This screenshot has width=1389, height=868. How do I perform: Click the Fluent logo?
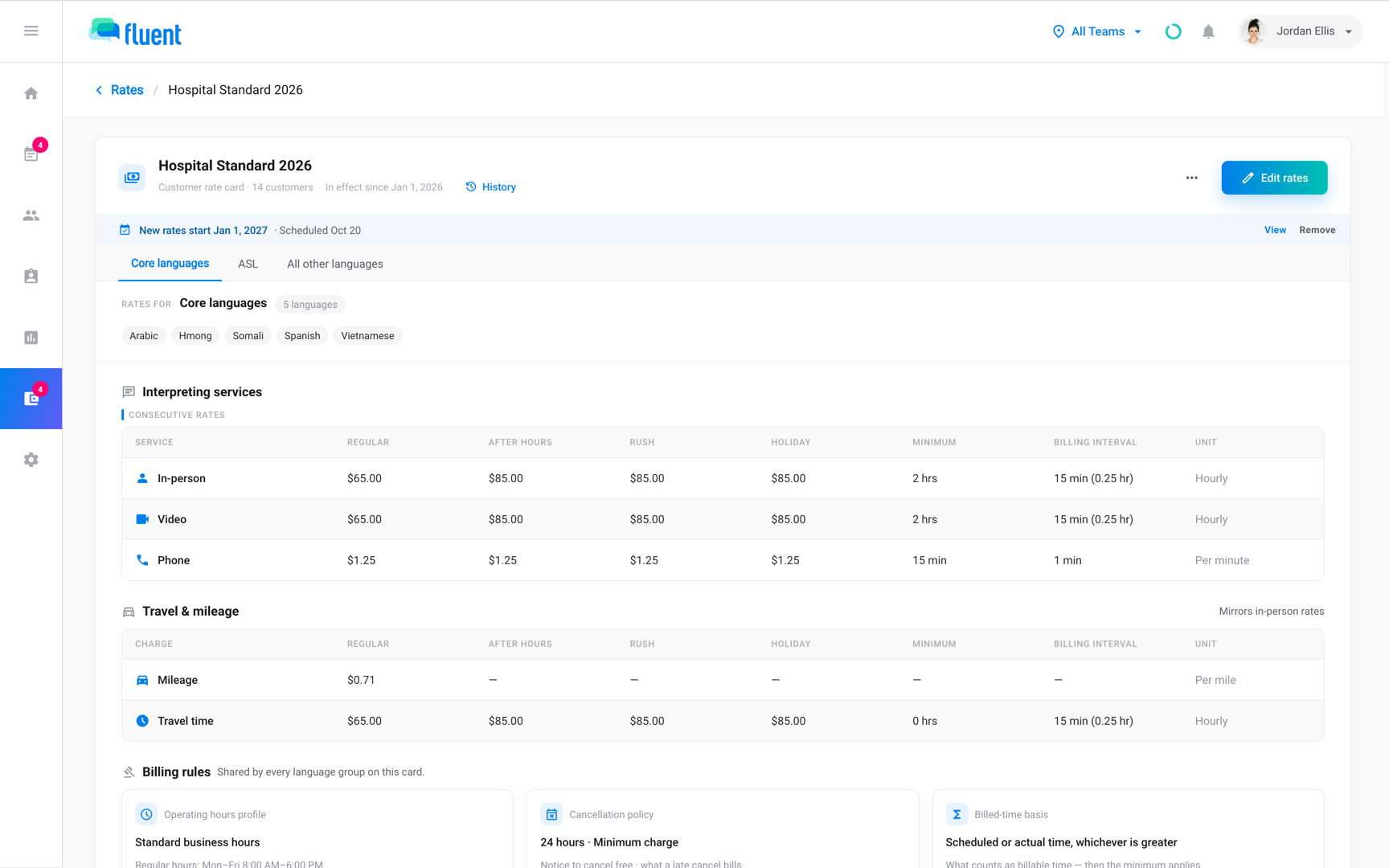coord(135,32)
